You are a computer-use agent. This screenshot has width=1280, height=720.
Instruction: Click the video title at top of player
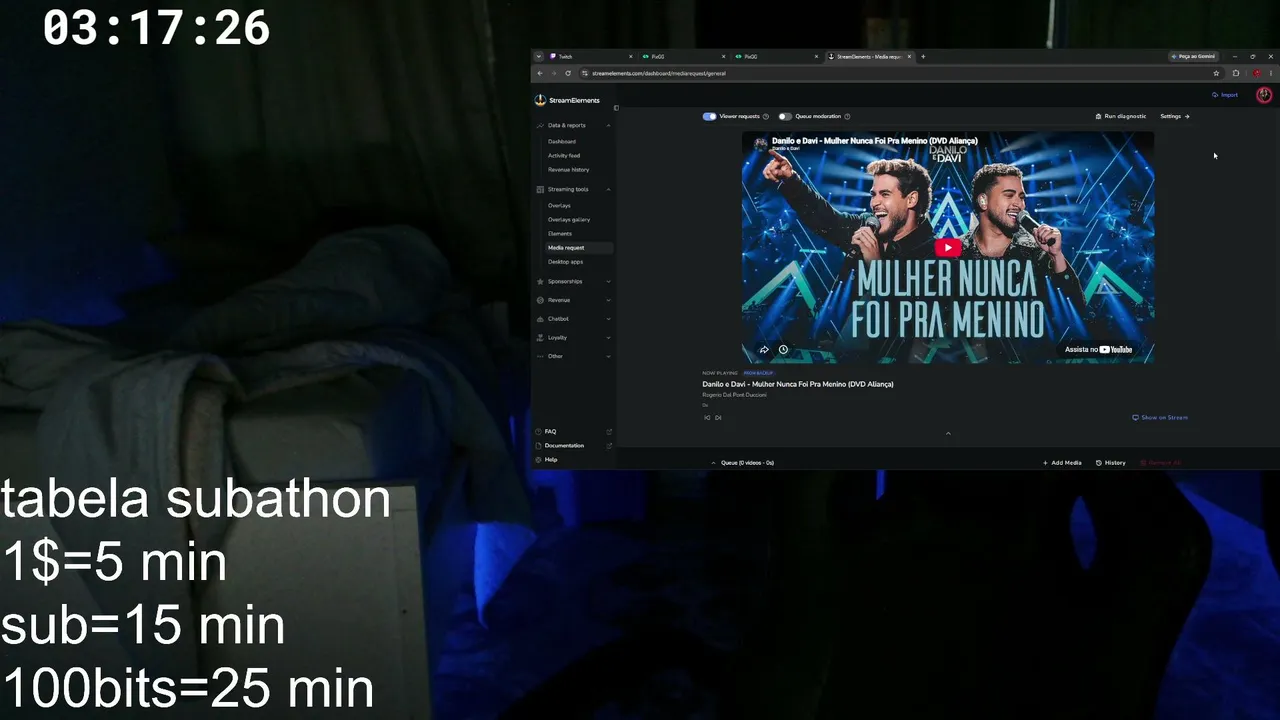(875, 141)
